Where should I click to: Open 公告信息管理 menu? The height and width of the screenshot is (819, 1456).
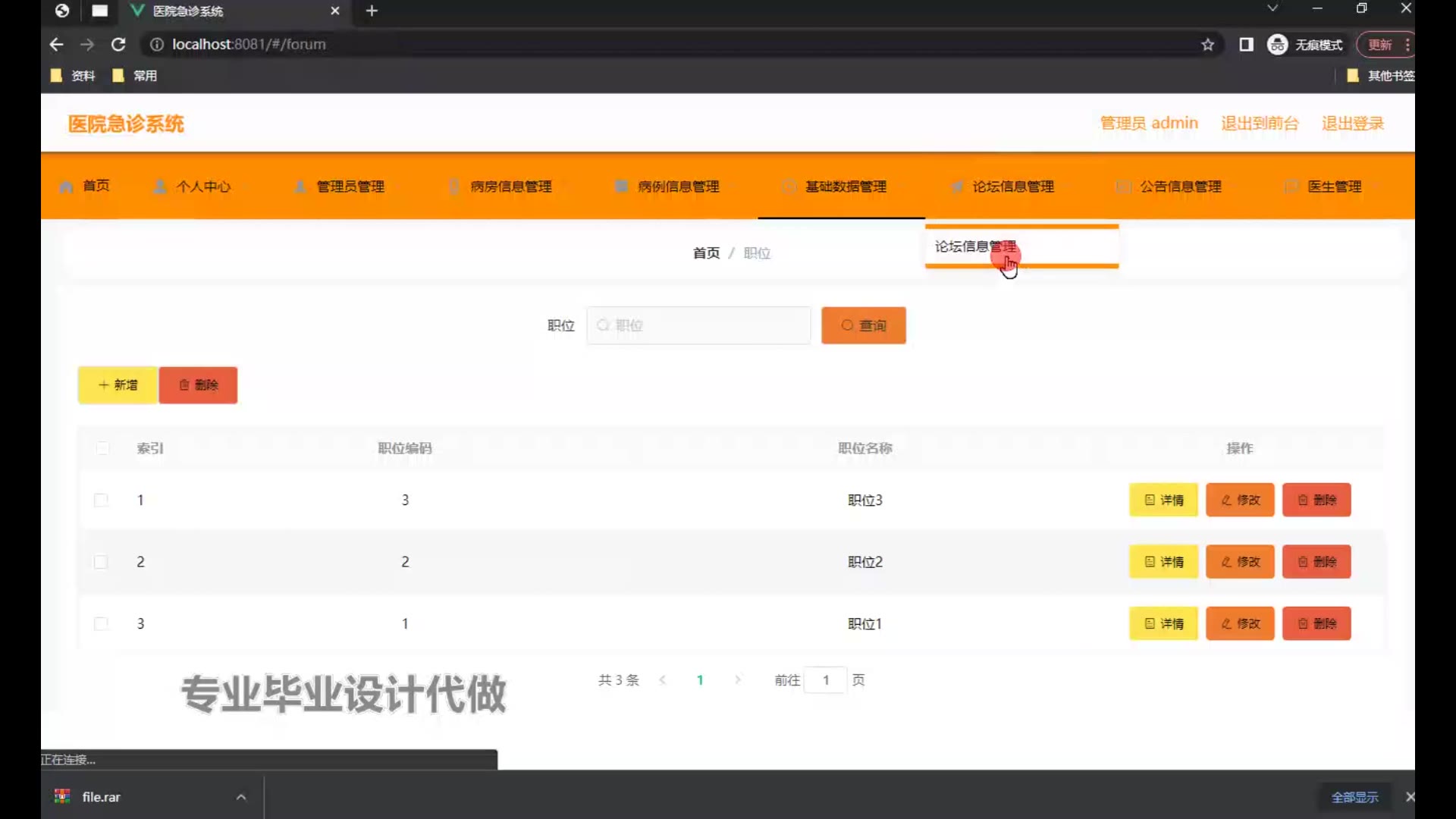[1180, 187]
